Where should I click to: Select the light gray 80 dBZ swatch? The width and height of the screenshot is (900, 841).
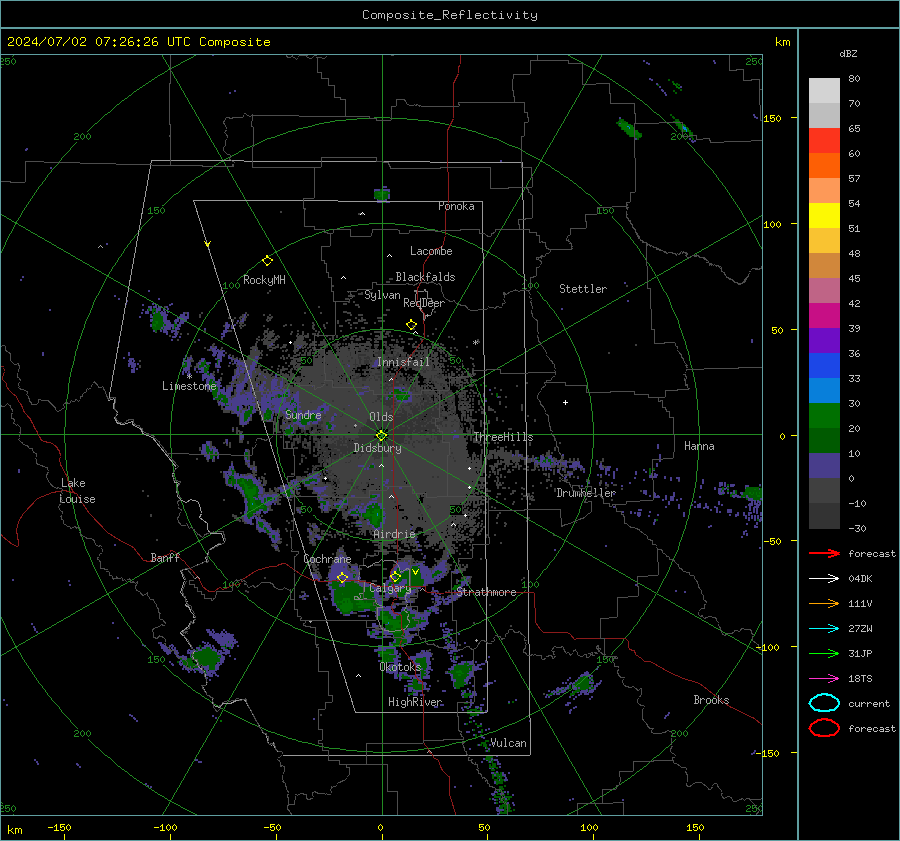[x=824, y=90]
